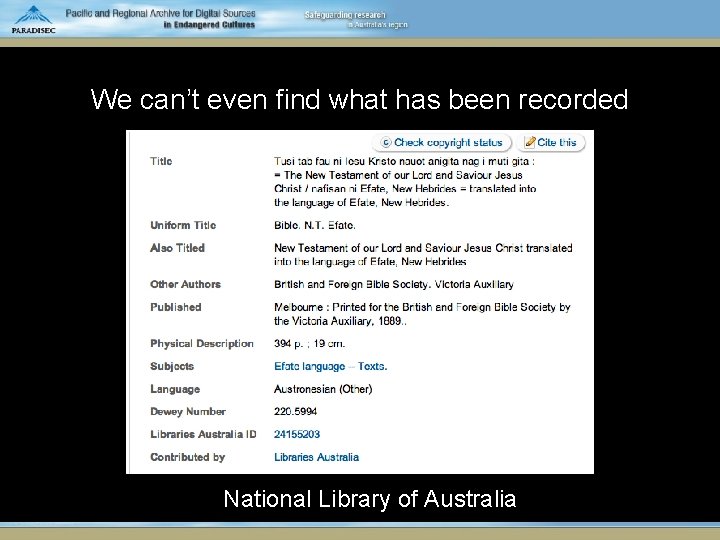Click the 'Published' field label
This screenshot has width=720, height=540.
[176, 308]
